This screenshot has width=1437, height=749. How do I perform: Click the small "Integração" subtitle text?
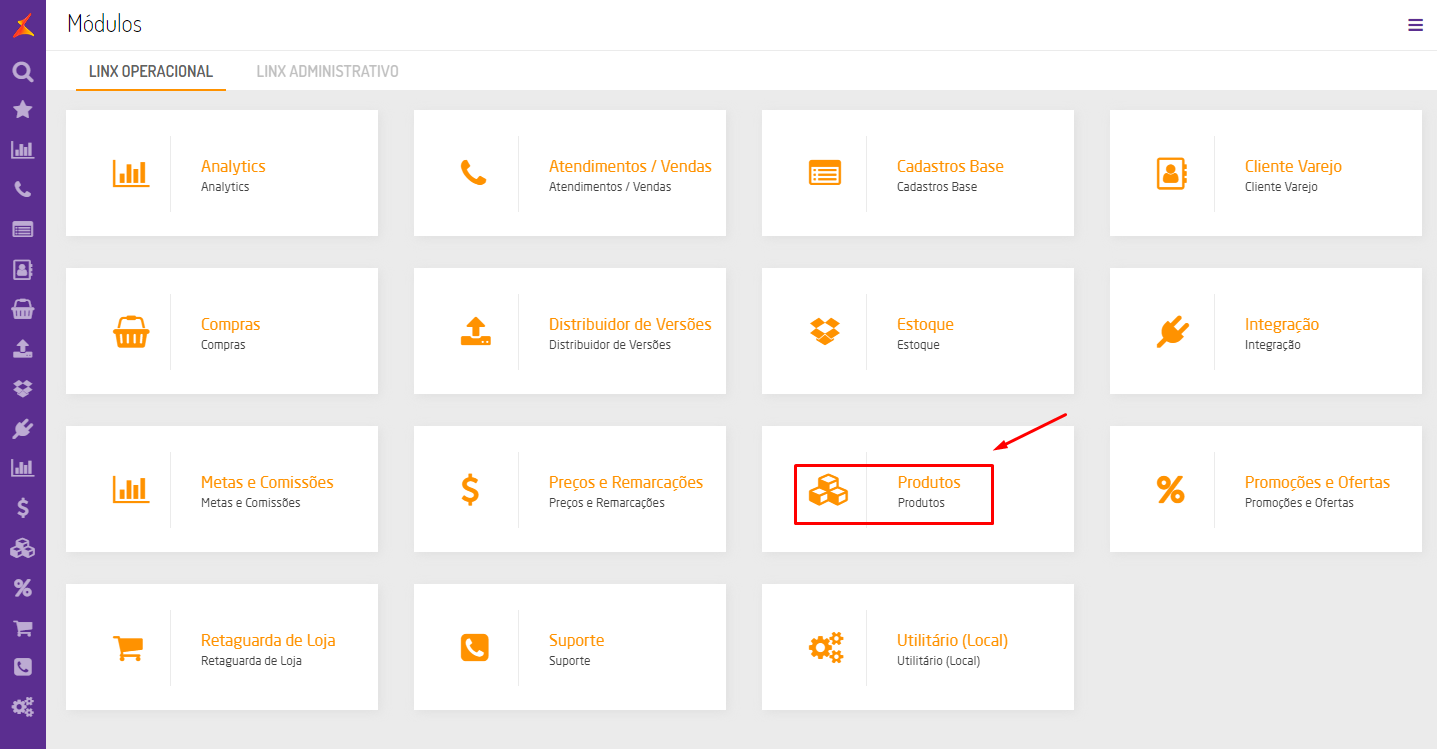tap(1273, 345)
